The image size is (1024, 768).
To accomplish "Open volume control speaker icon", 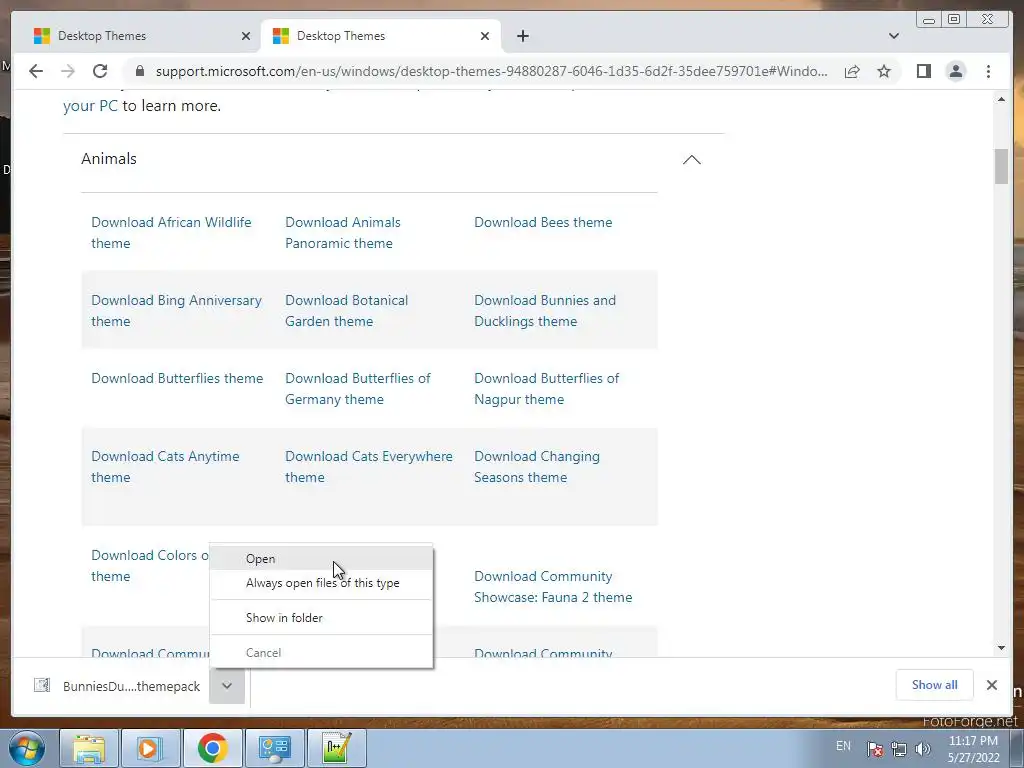I will point(922,749).
